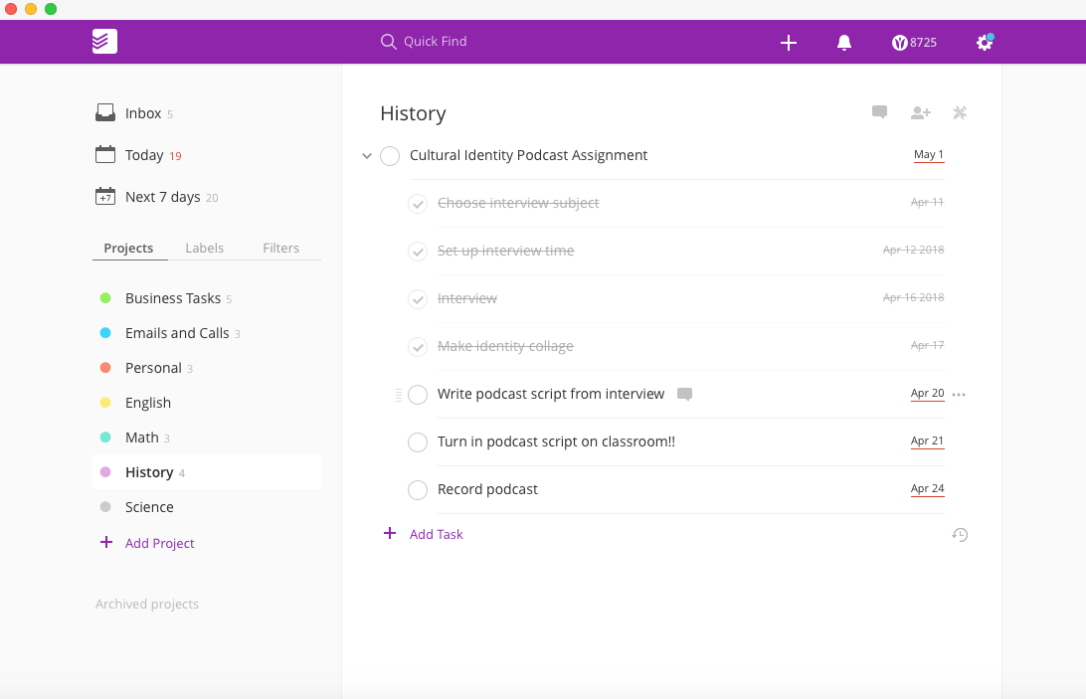Open project actions wrench icon
1086x699 pixels.
pyautogui.click(x=960, y=113)
